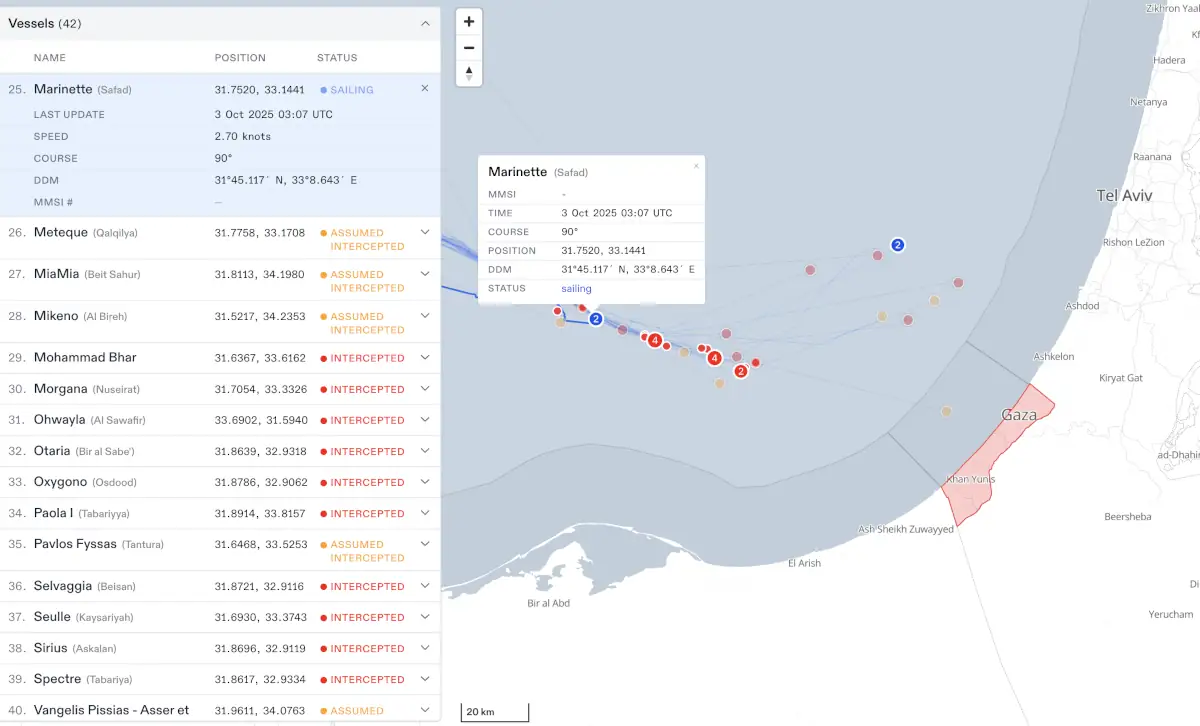Zoom out of the map
Screen dimensions: 1200x726
pos(469,47)
